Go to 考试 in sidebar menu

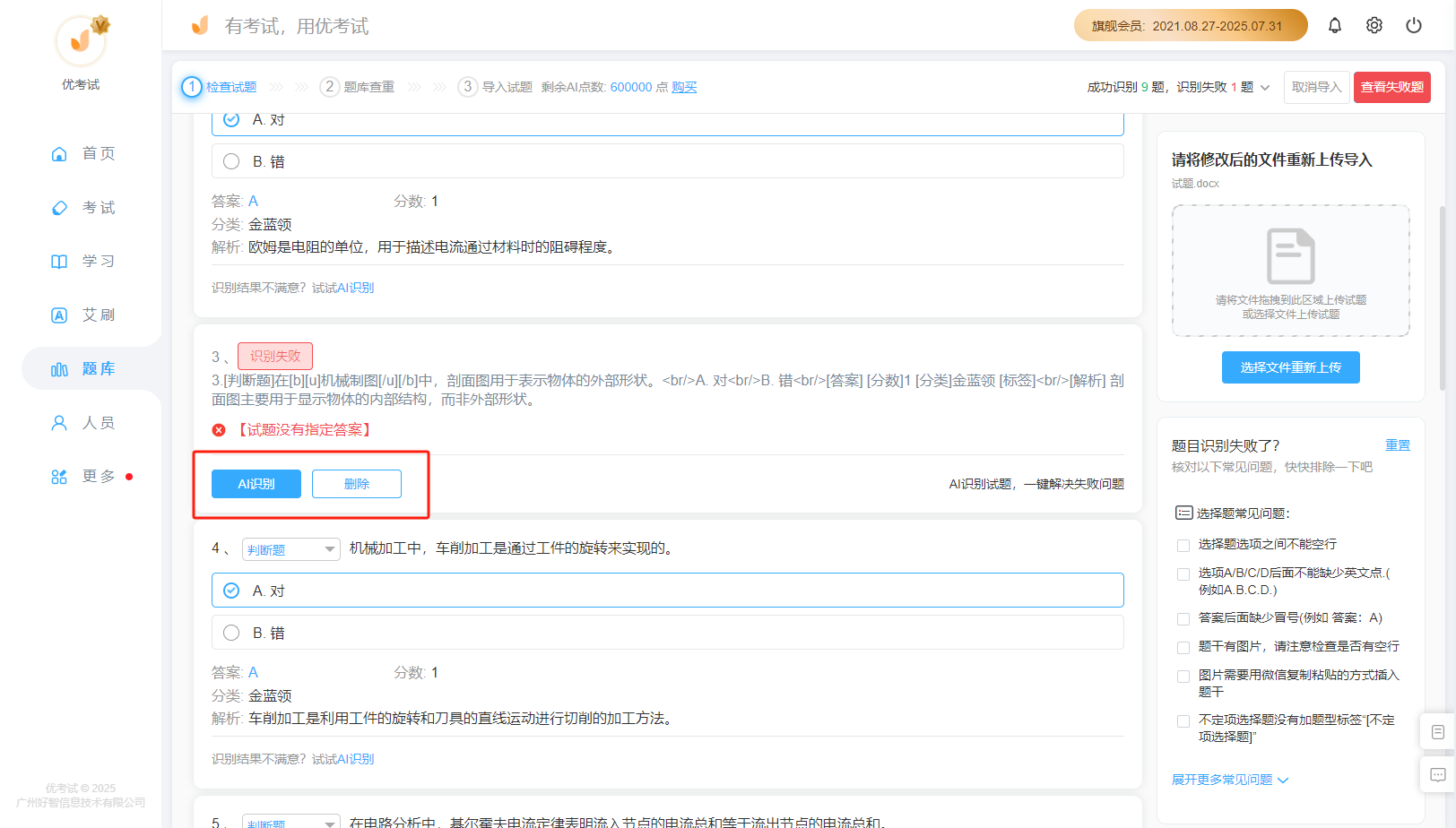(99, 208)
